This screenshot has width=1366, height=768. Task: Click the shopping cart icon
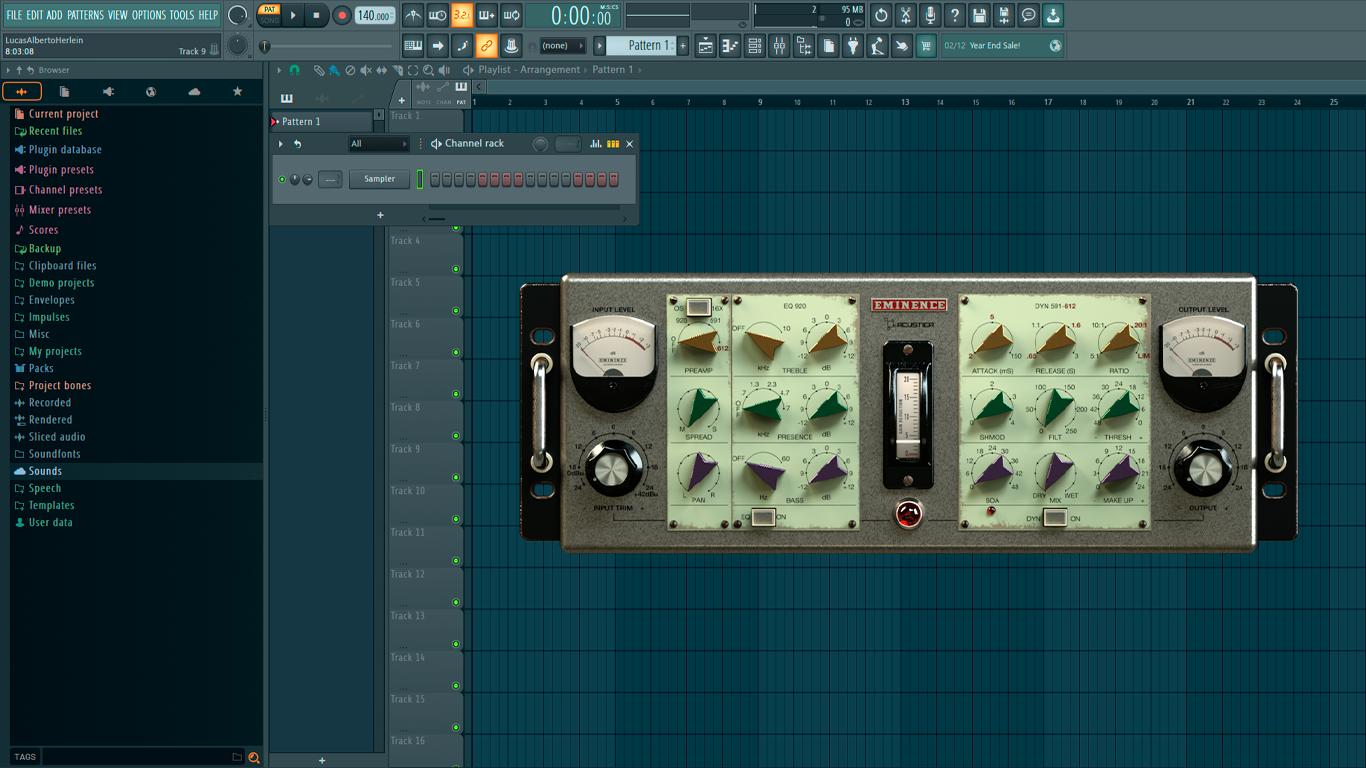tap(926, 45)
